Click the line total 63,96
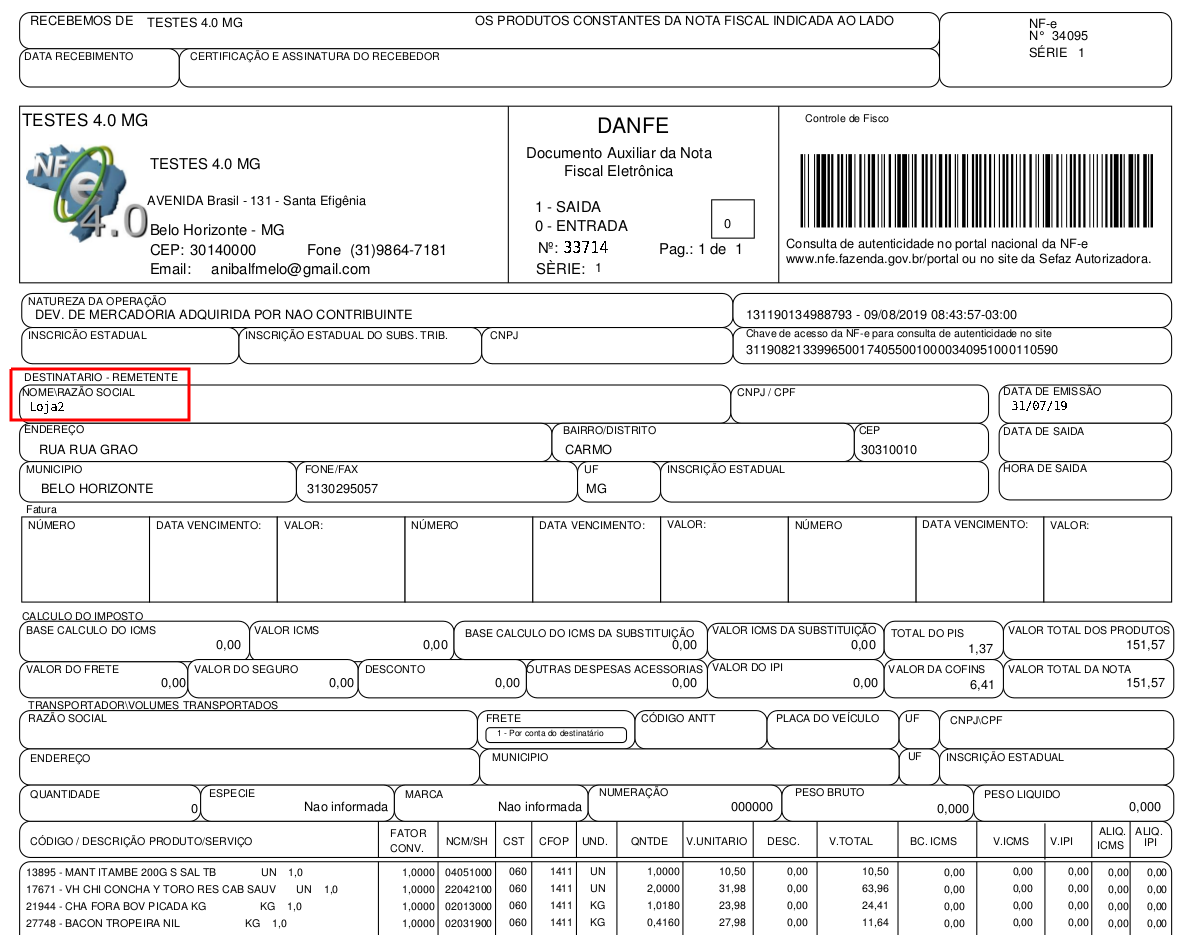1187x935 pixels. tap(875, 889)
